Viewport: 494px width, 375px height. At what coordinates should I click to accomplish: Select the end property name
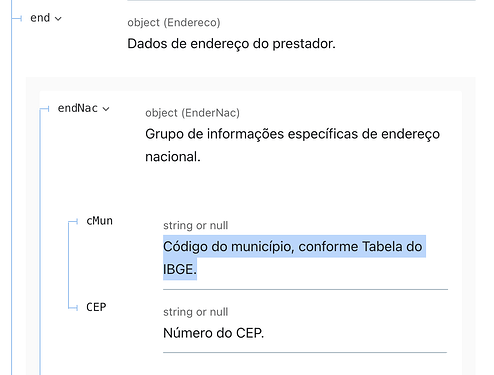point(40,18)
